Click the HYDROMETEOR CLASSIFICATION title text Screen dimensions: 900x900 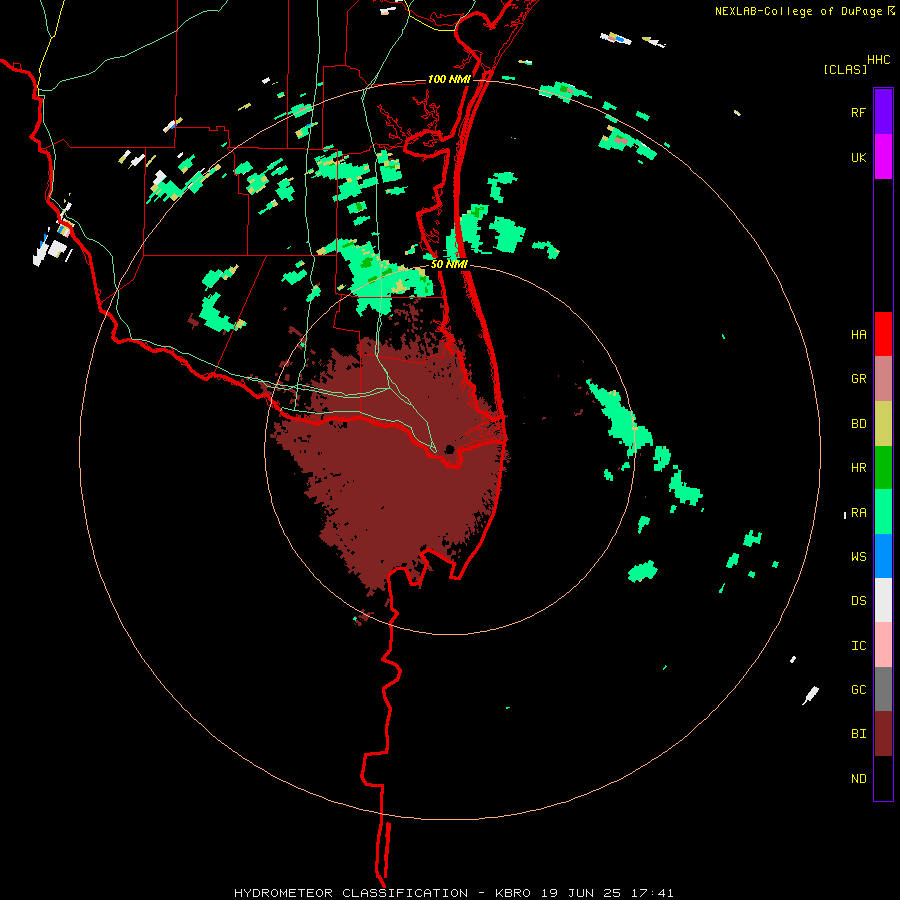pyautogui.click(x=351, y=893)
